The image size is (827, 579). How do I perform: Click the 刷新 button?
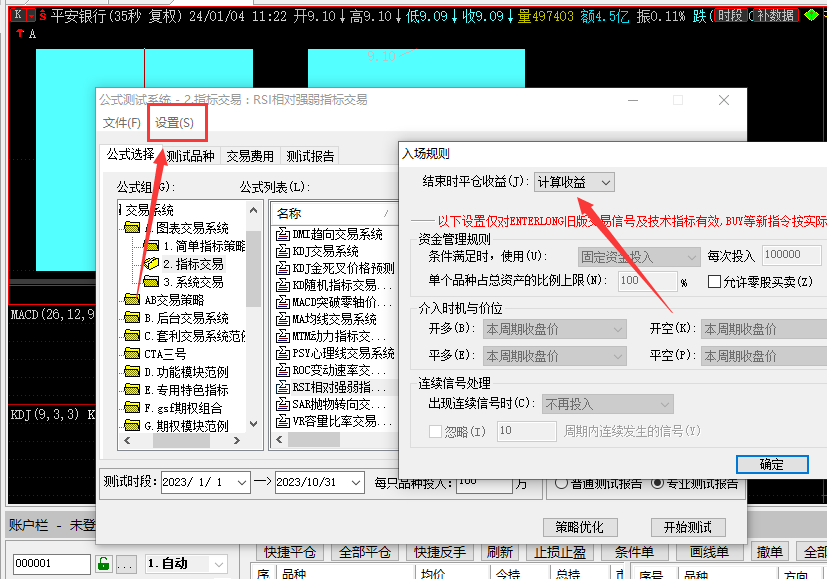click(500, 552)
